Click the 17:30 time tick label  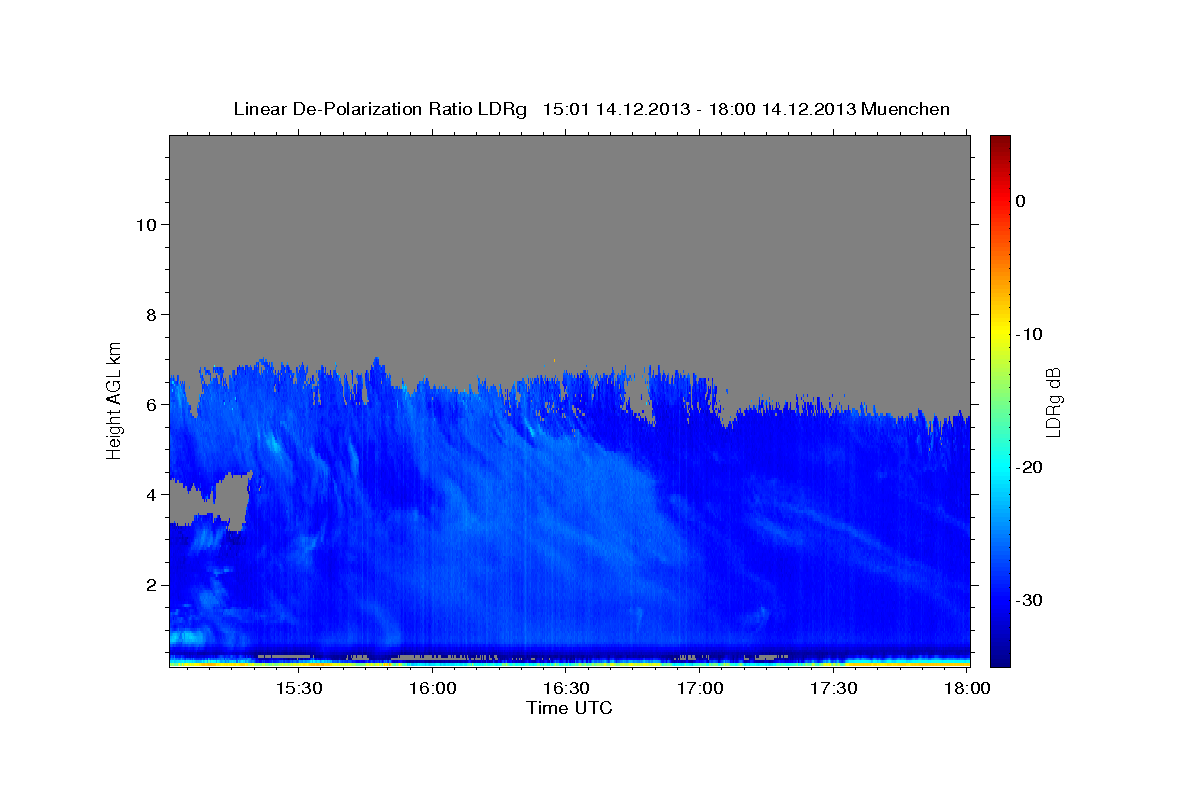pos(833,688)
